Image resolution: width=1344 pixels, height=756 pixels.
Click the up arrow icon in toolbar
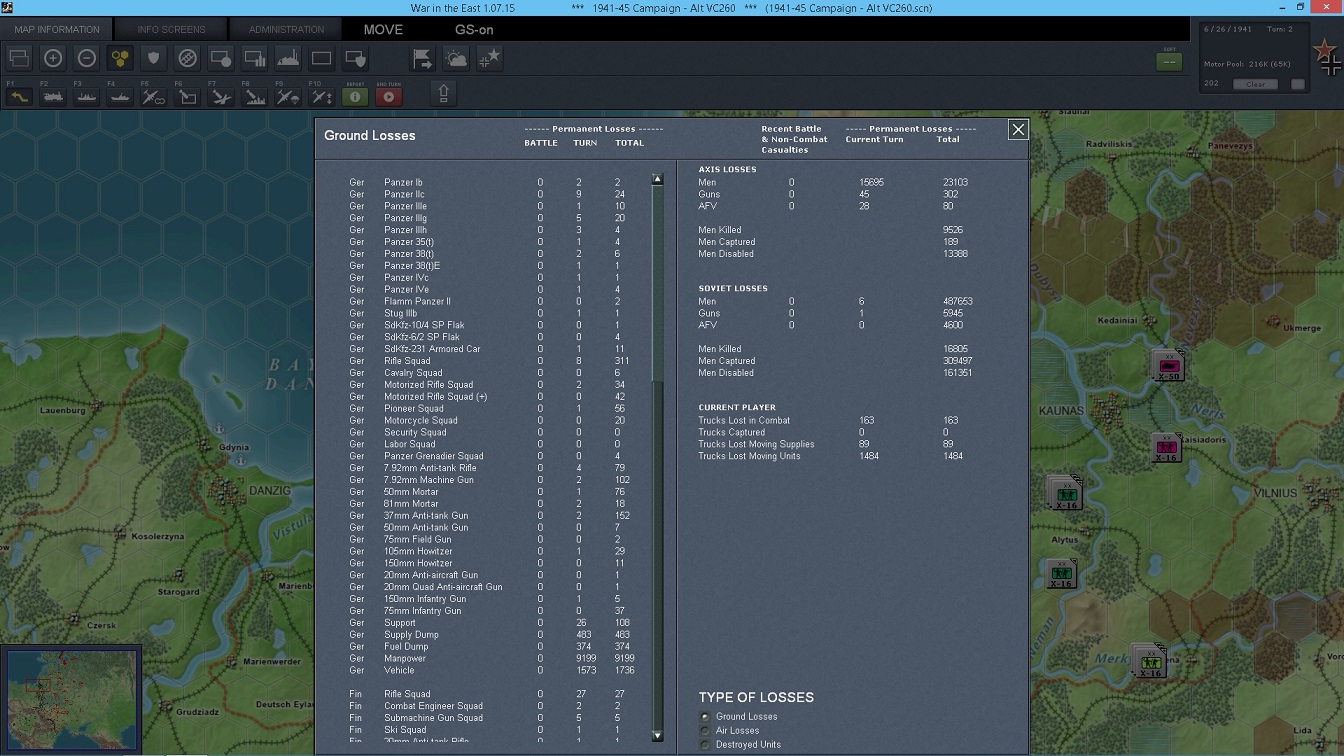click(443, 93)
